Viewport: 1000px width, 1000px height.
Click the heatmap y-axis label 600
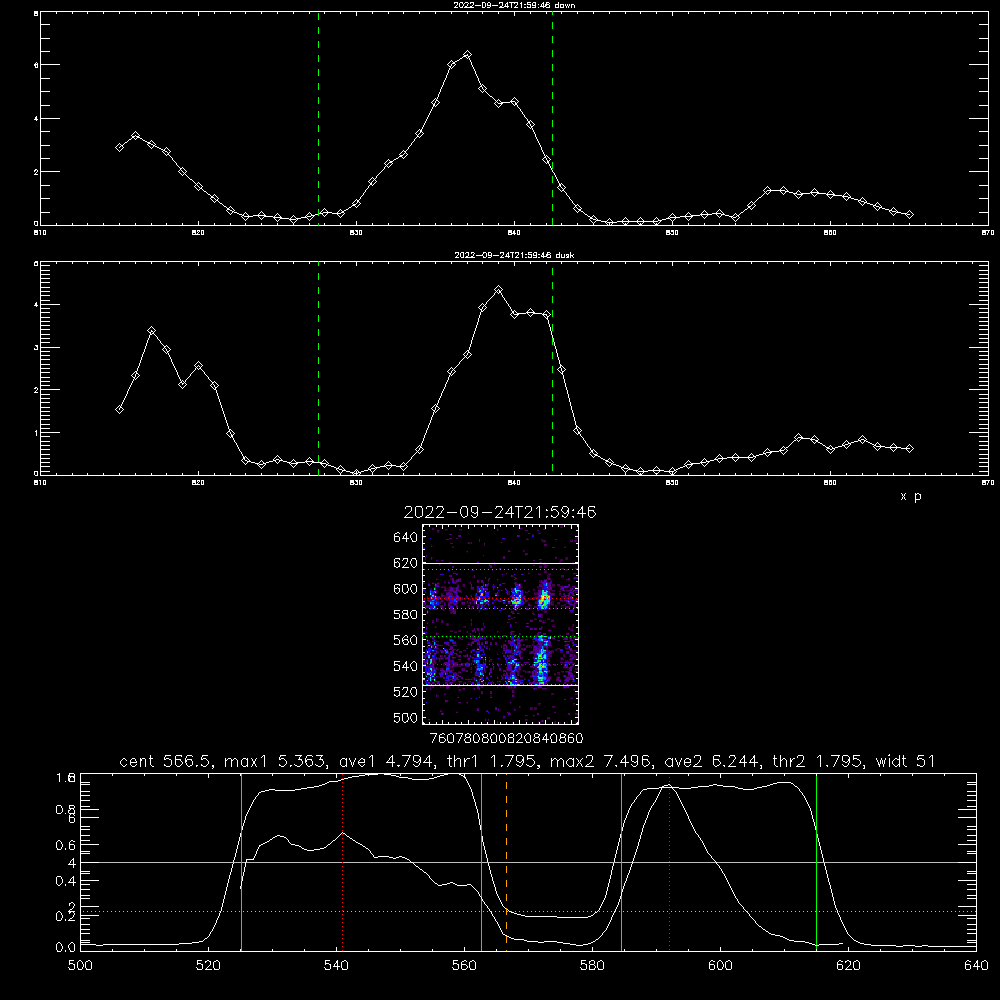405,589
